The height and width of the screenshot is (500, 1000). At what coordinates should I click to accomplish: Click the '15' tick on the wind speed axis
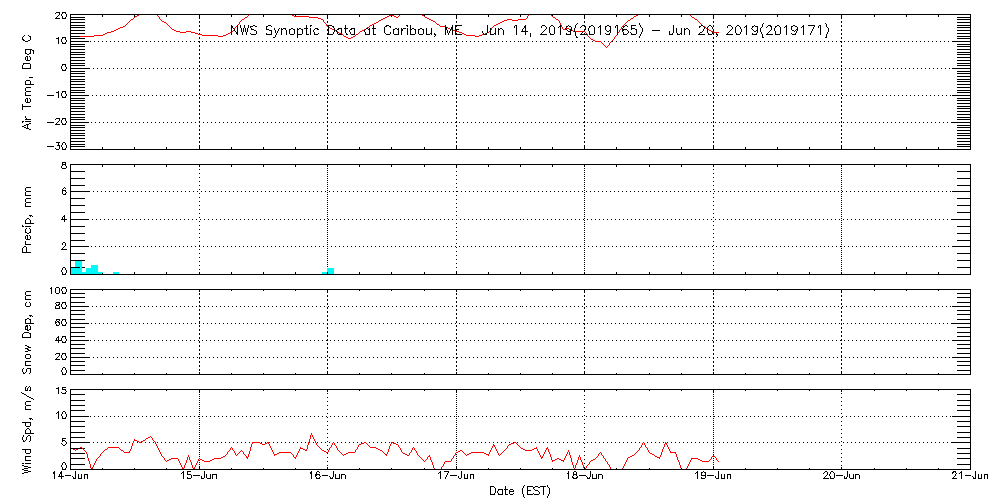tap(60, 391)
